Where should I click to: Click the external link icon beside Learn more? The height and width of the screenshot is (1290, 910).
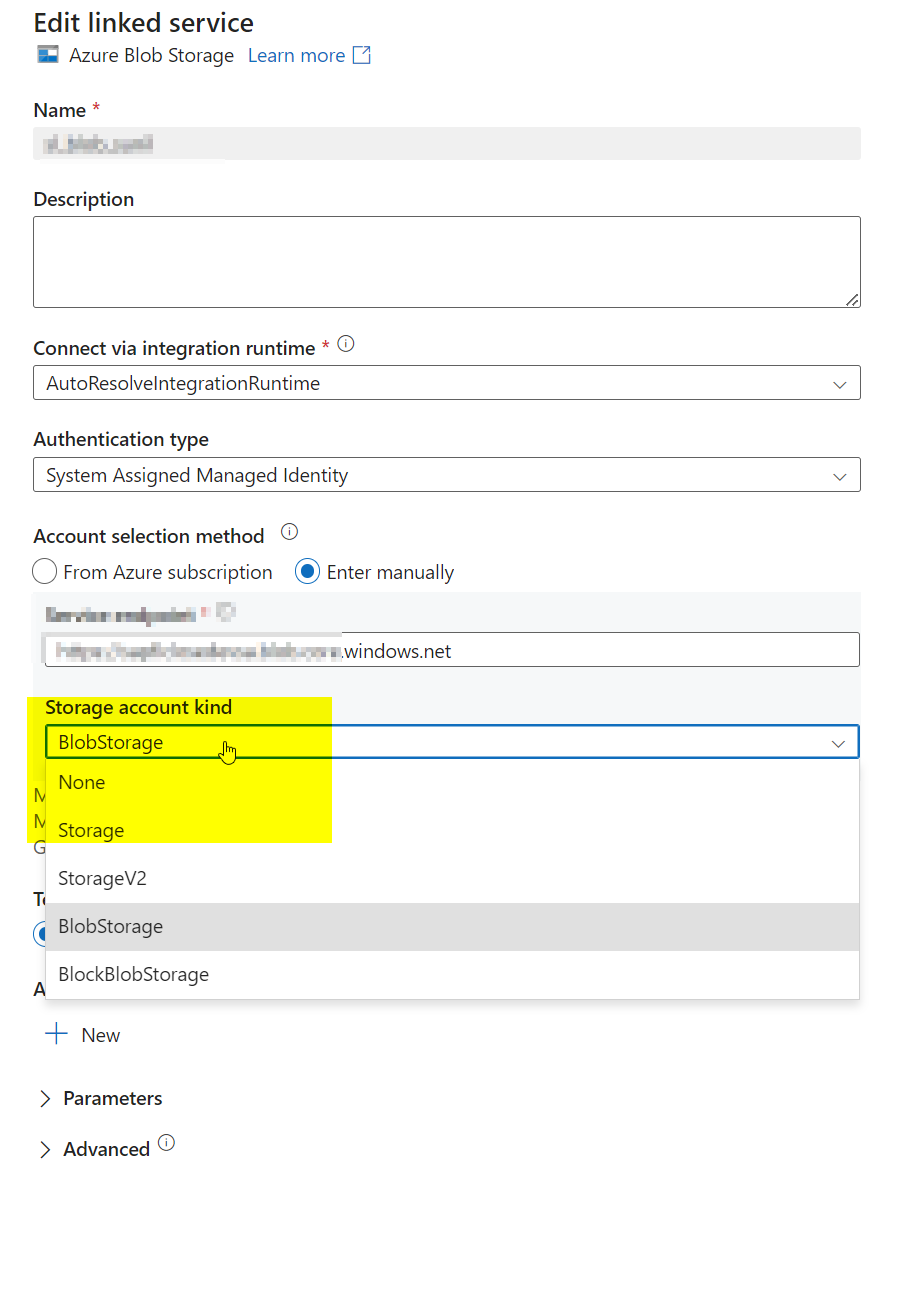362,55
